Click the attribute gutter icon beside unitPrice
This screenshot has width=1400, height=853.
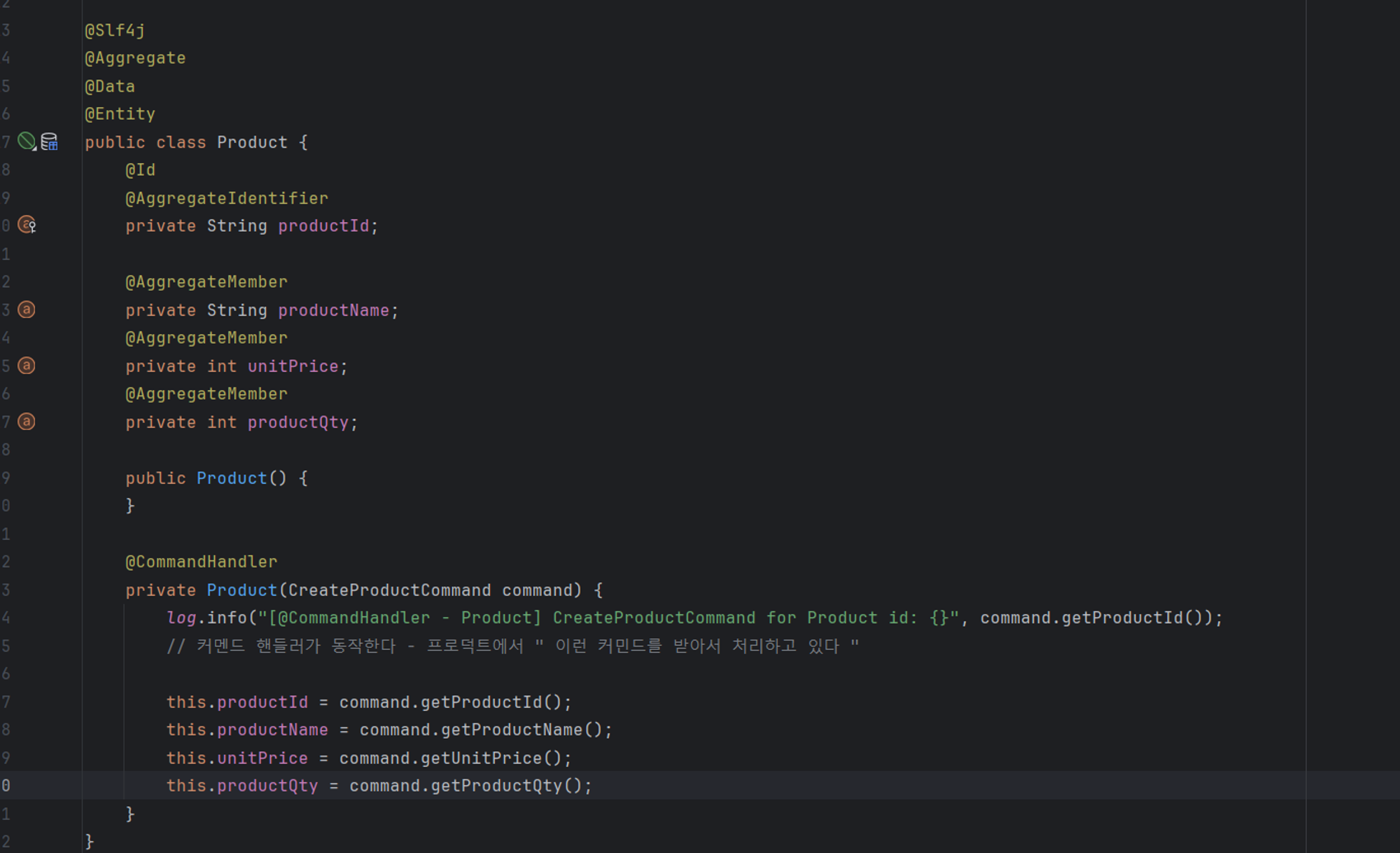click(x=27, y=366)
